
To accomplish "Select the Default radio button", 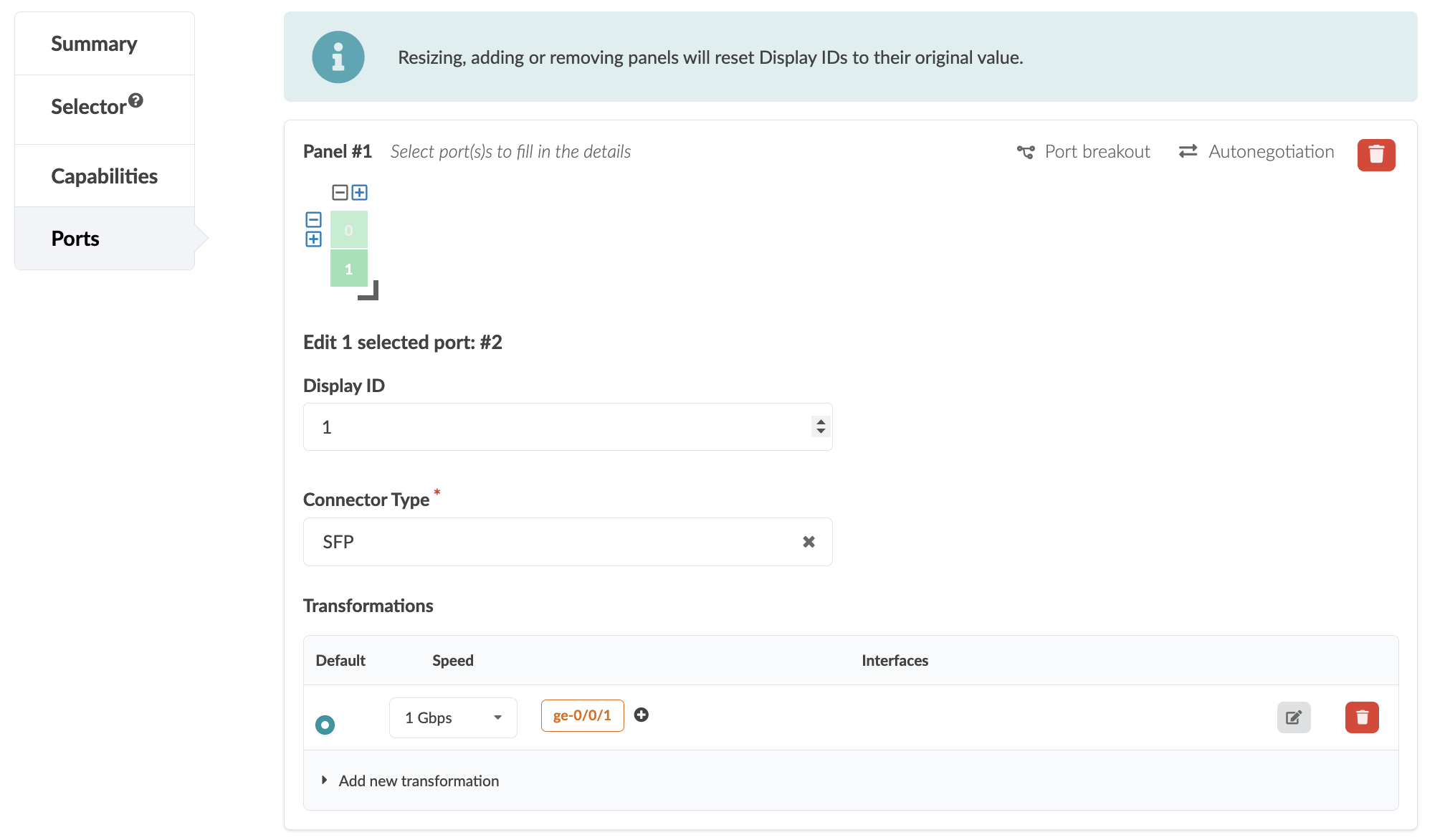I will pyautogui.click(x=325, y=725).
